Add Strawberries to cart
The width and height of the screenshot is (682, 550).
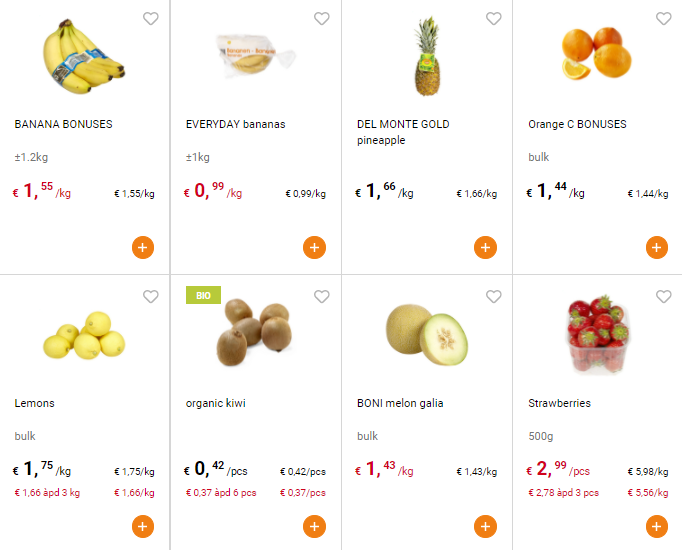(x=657, y=527)
